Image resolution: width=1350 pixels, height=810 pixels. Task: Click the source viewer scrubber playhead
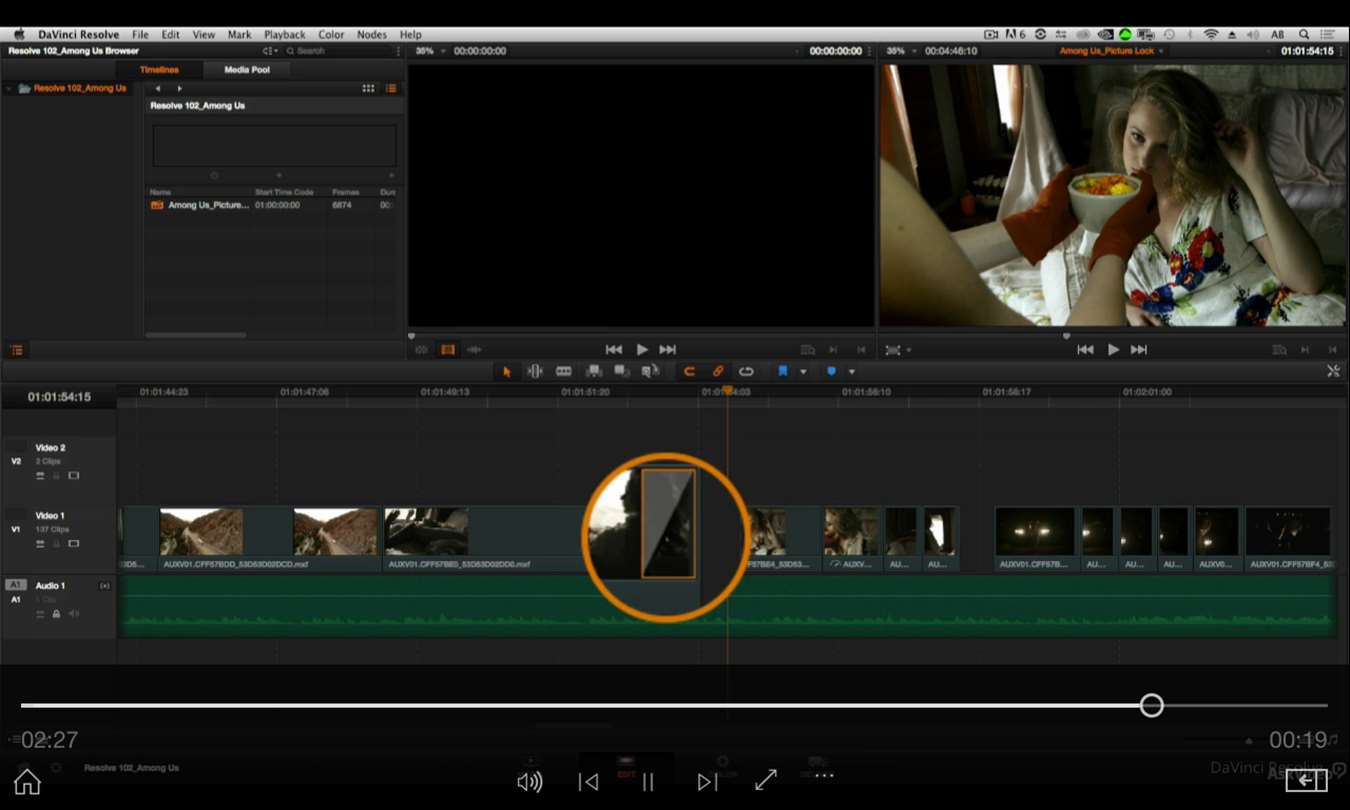(x=411, y=336)
